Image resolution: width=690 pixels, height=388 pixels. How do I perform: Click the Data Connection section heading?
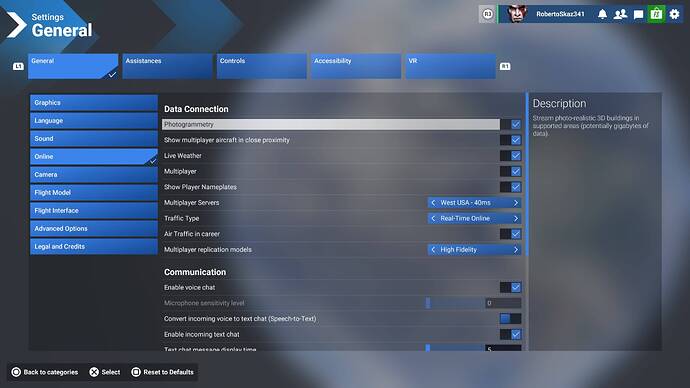[x=196, y=109]
